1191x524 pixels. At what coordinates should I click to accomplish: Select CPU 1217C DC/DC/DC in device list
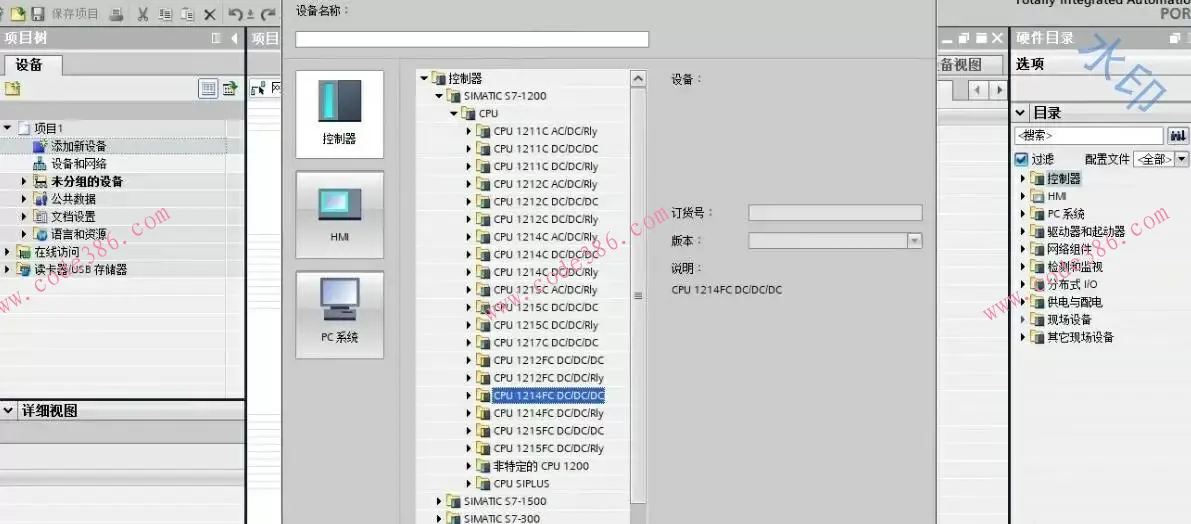point(545,342)
